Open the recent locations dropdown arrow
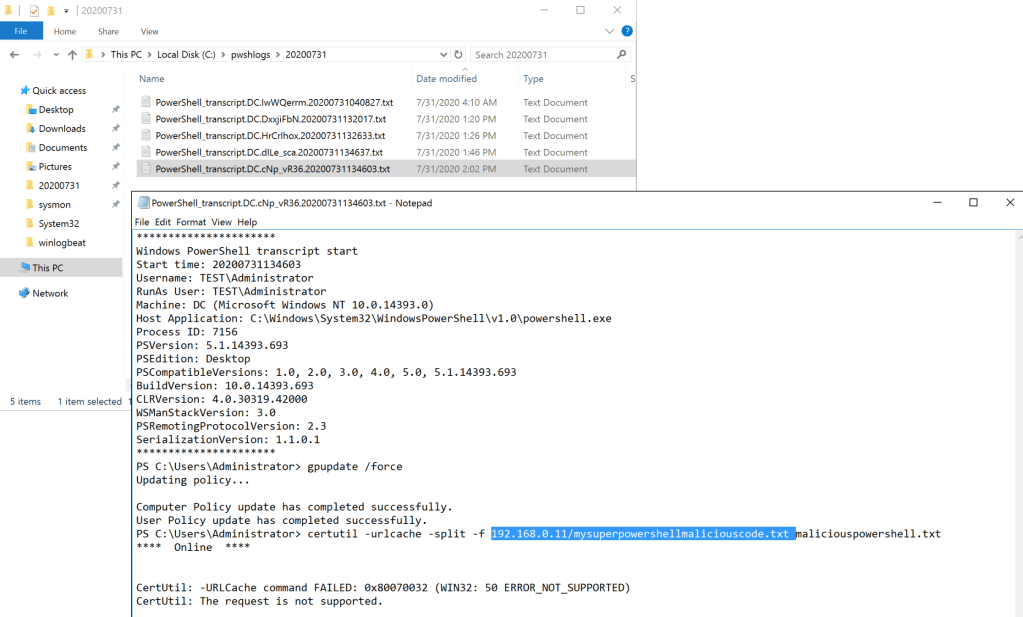 55,55
